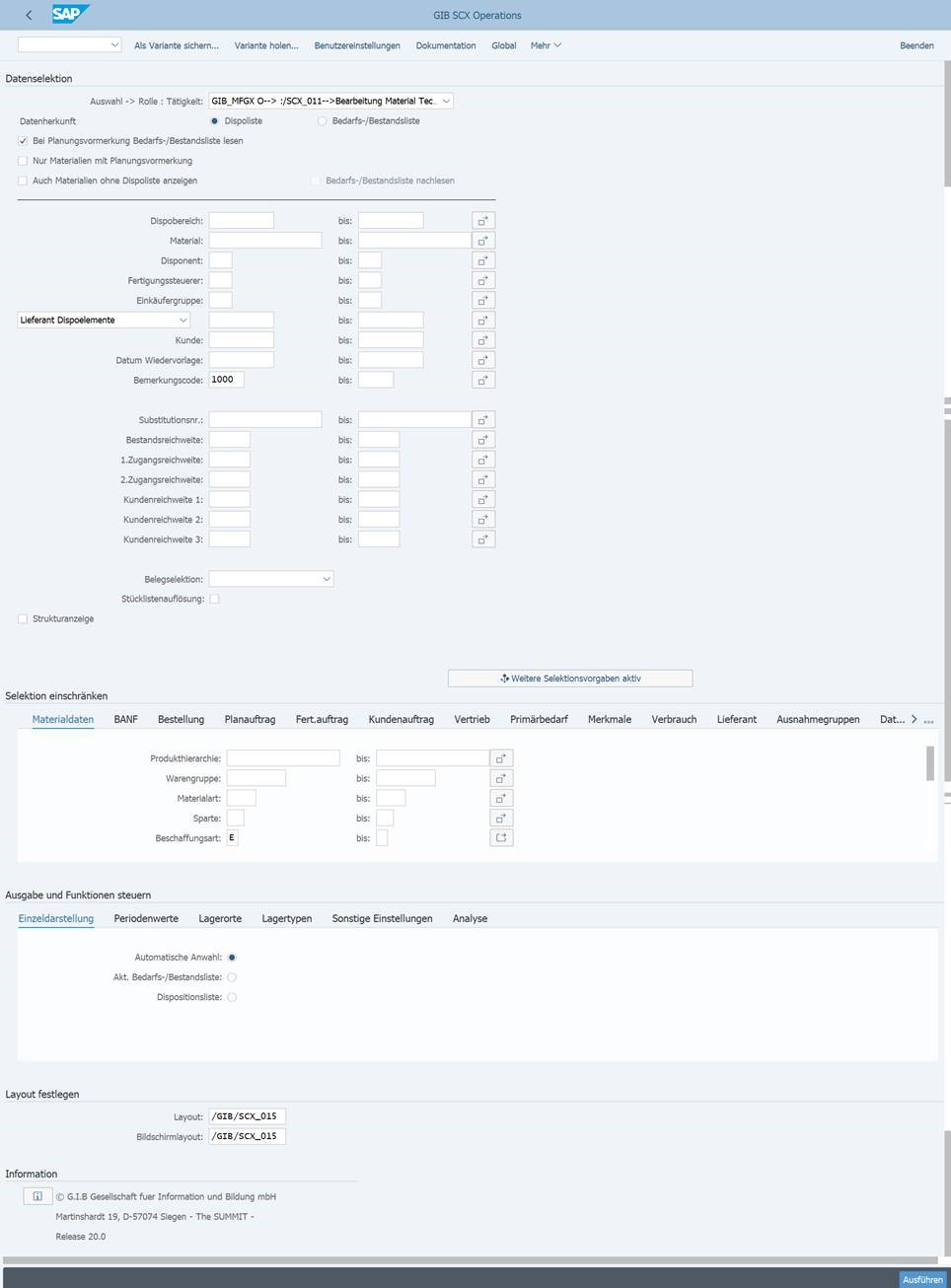Click the back arrow next to SAP logo
Viewport: 951px width, 1288px height.
(x=29, y=15)
